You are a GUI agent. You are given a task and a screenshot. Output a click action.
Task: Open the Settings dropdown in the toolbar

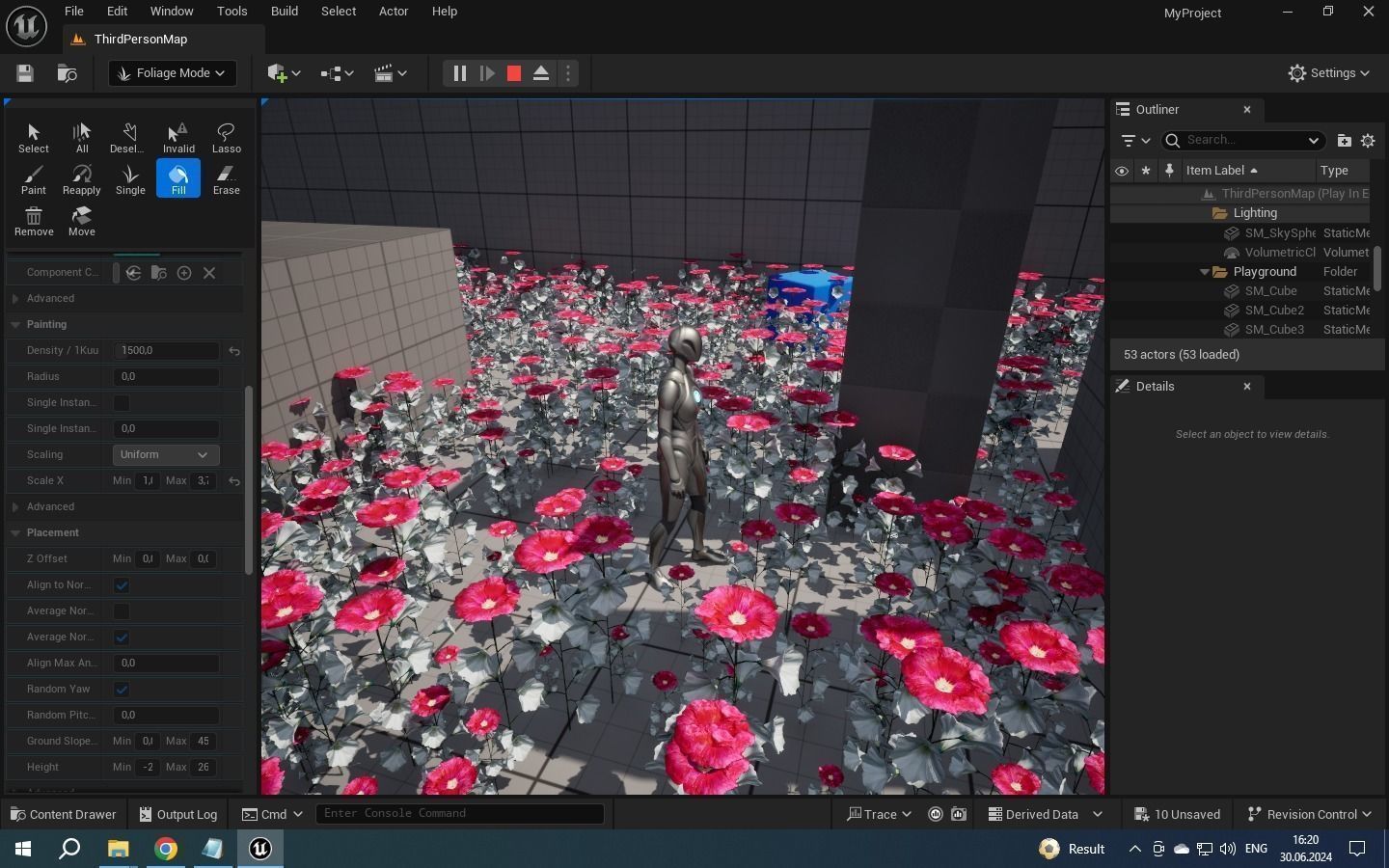pos(1329,73)
